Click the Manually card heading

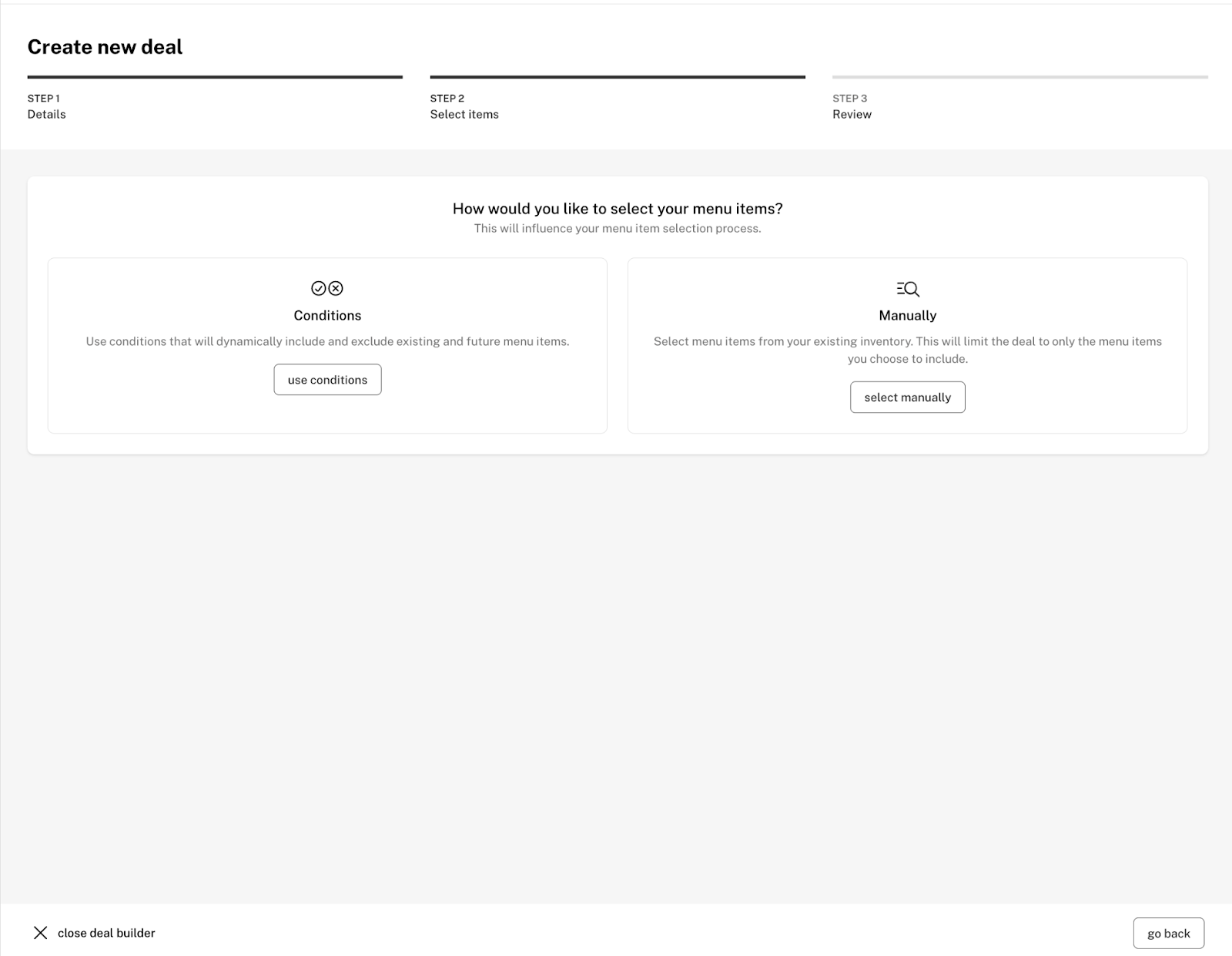click(907, 315)
